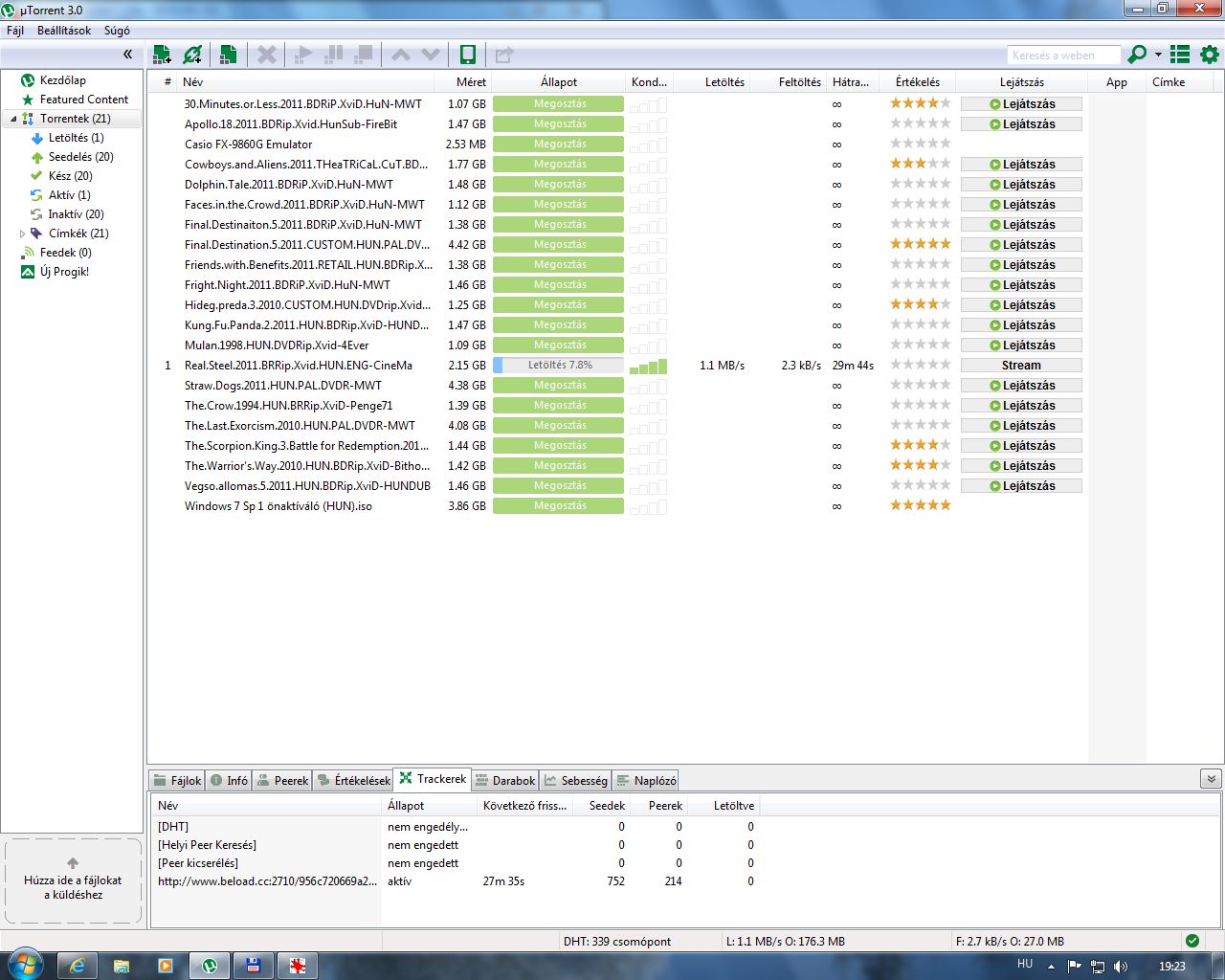Click the star rating of Apollo.18.2011

click(x=921, y=123)
